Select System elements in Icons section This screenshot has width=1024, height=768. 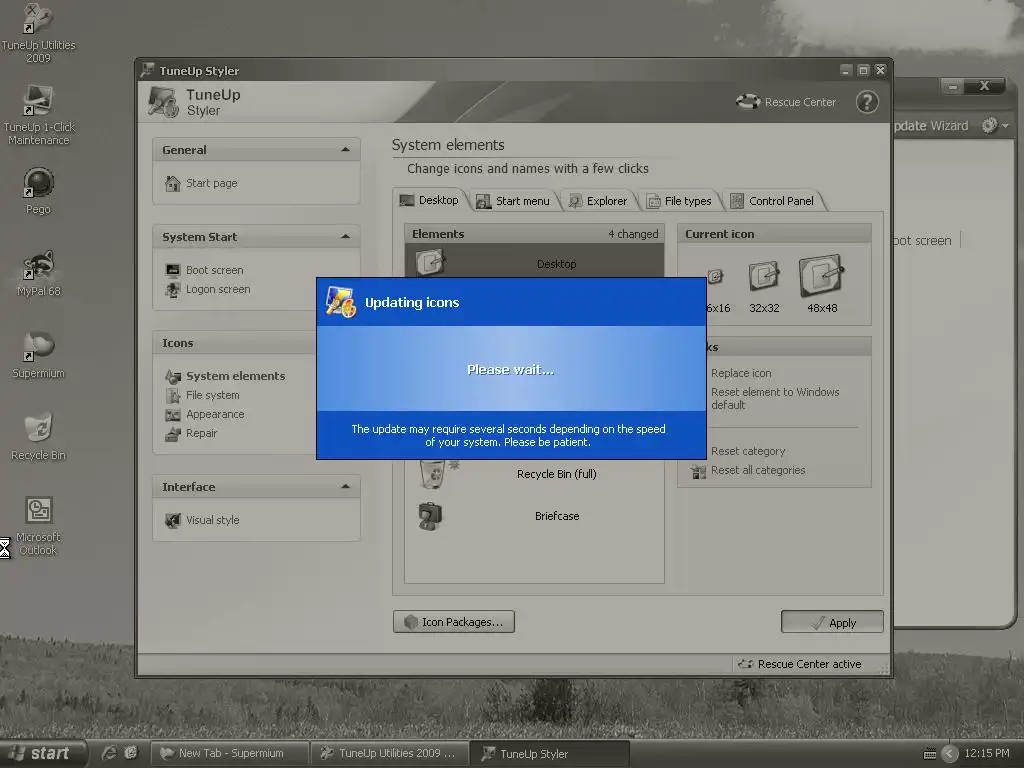(225, 376)
